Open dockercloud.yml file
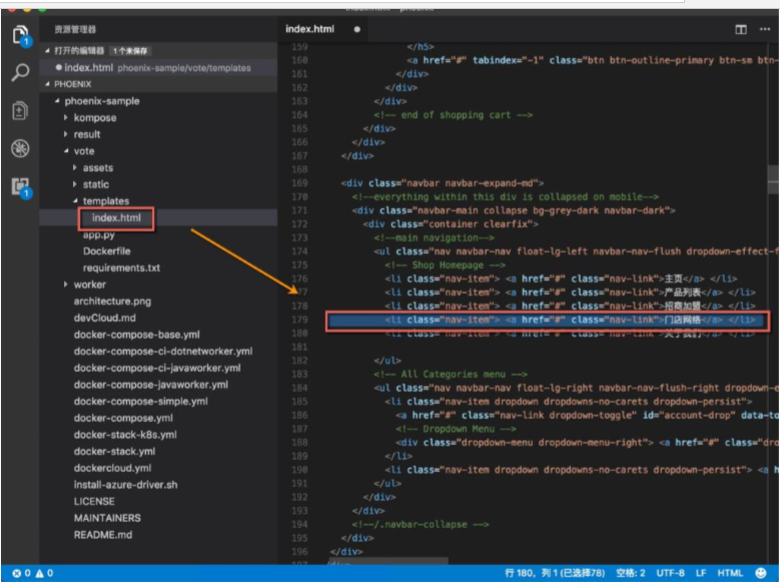The width and height of the screenshot is (780, 582). coord(112,468)
